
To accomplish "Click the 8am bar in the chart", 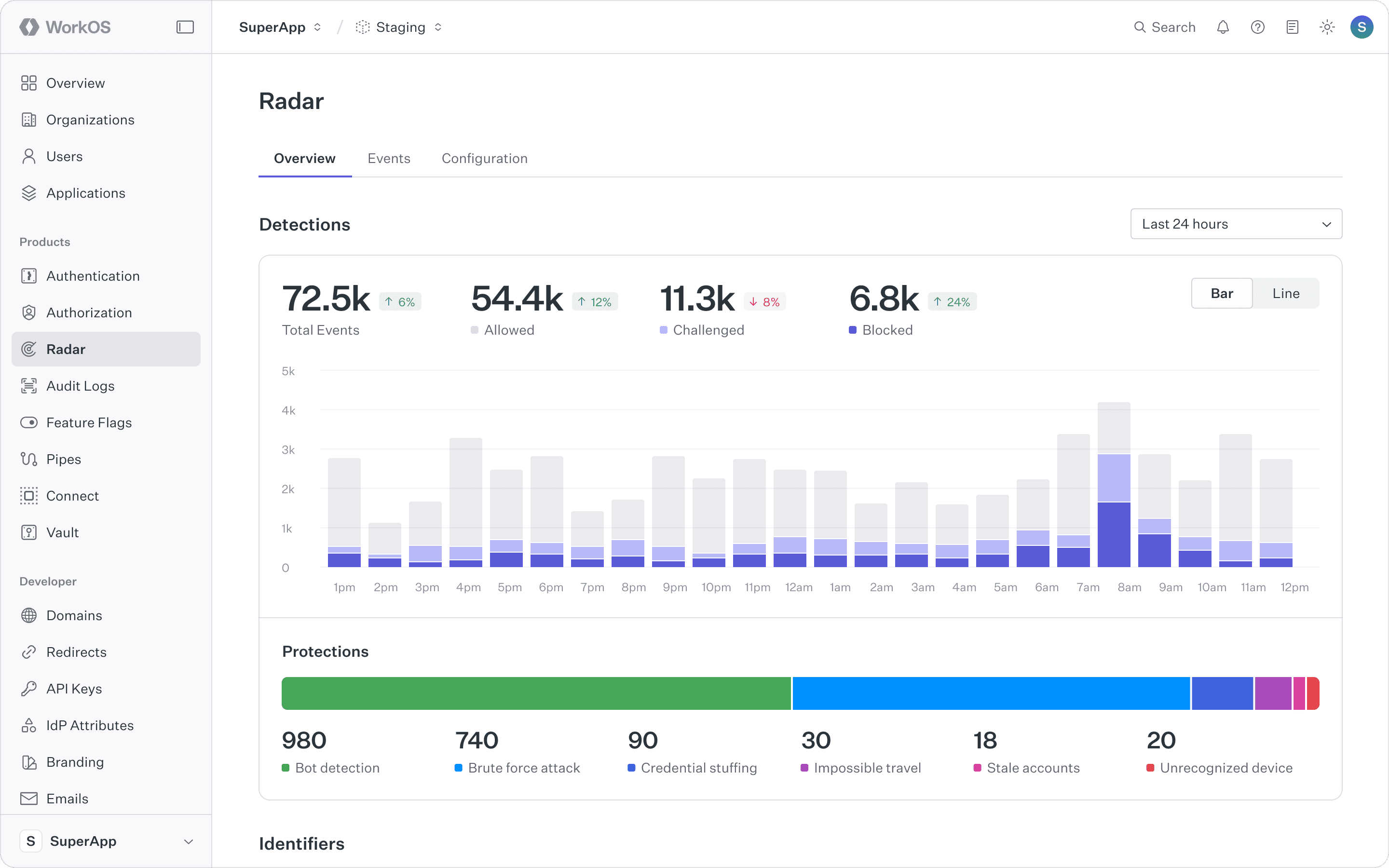I will 1114,485.
